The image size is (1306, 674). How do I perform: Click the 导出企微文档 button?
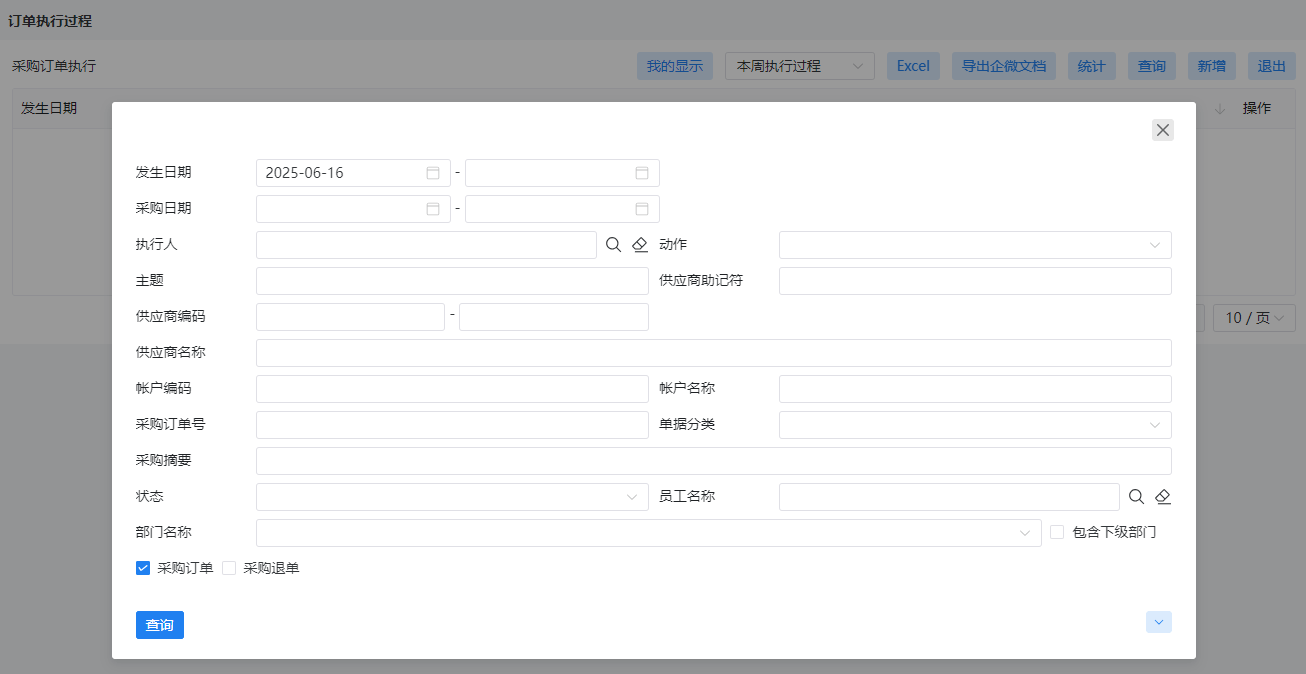click(1004, 66)
